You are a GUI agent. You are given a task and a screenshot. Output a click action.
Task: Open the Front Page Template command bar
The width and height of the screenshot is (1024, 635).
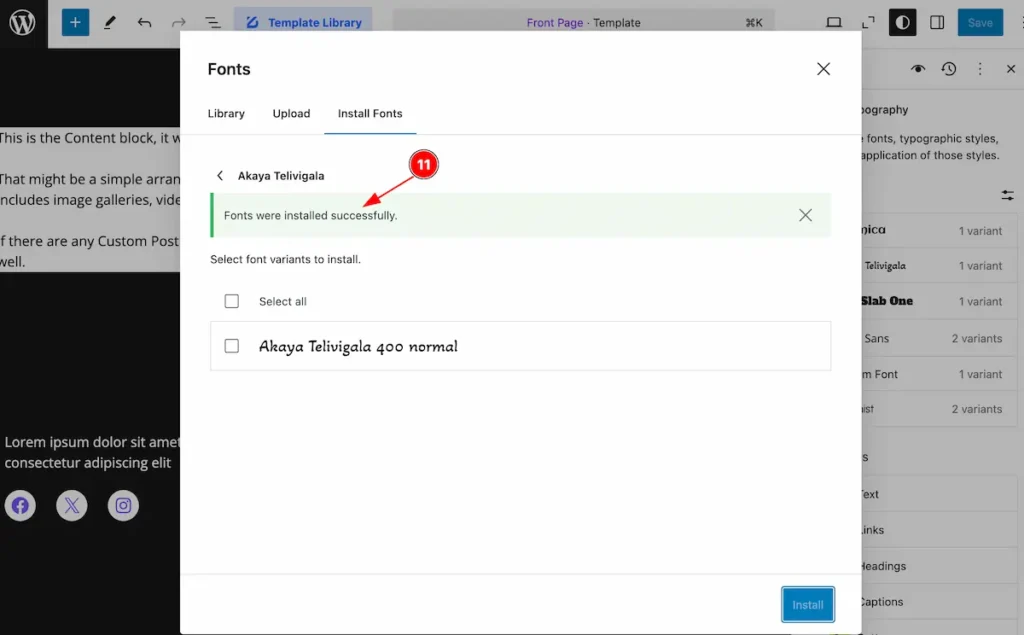(583, 22)
